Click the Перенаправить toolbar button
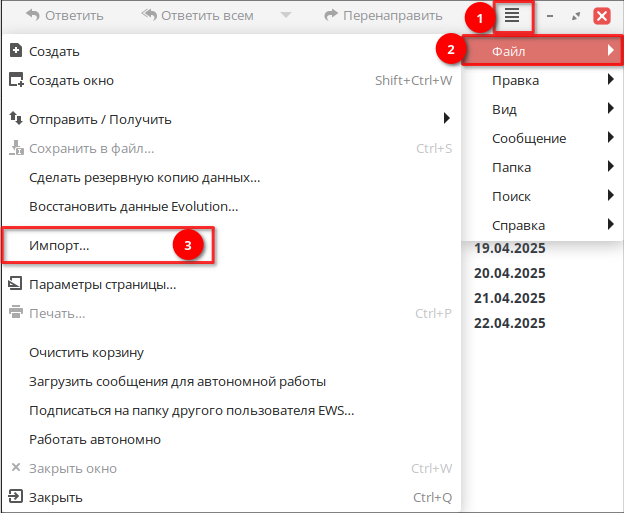The width and height of the screenshot is (624, 513). 383,16
